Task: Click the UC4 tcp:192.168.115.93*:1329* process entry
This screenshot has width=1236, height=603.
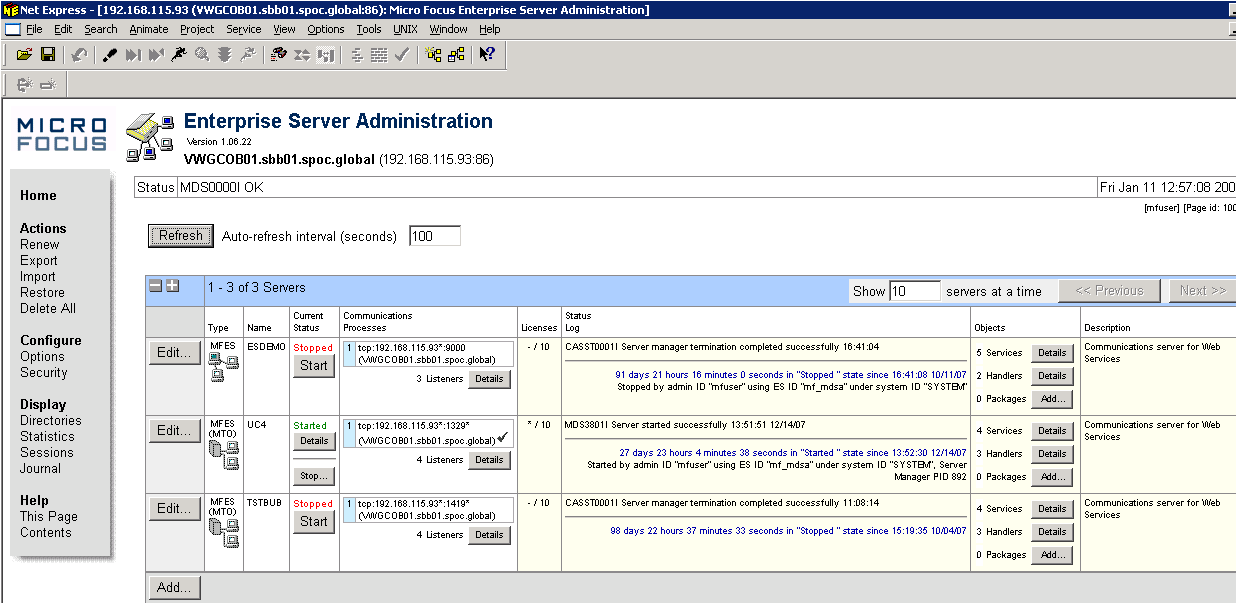Action: (x=426, y=433)
